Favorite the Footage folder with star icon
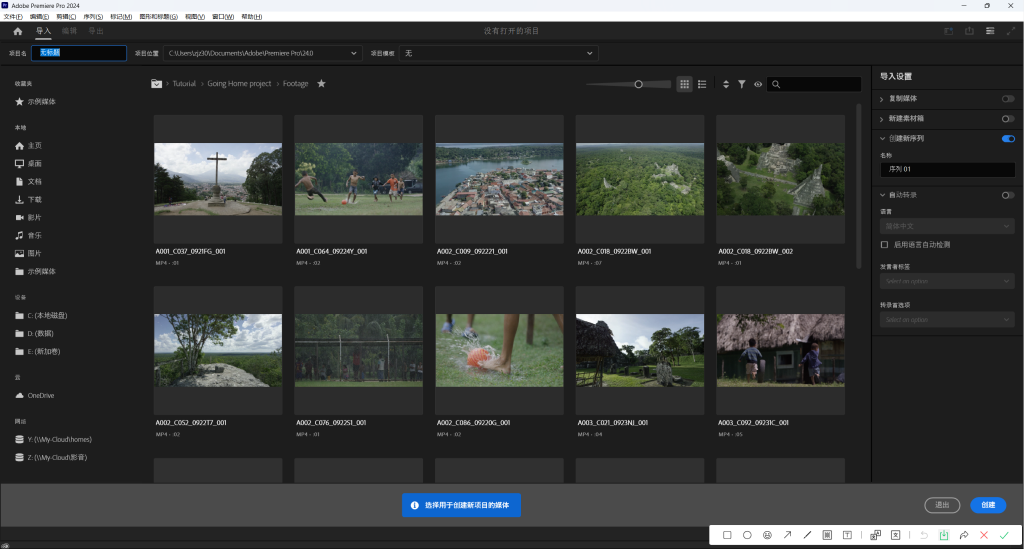The height and width of the screenshot is (549, 1024). pos(321,84)
